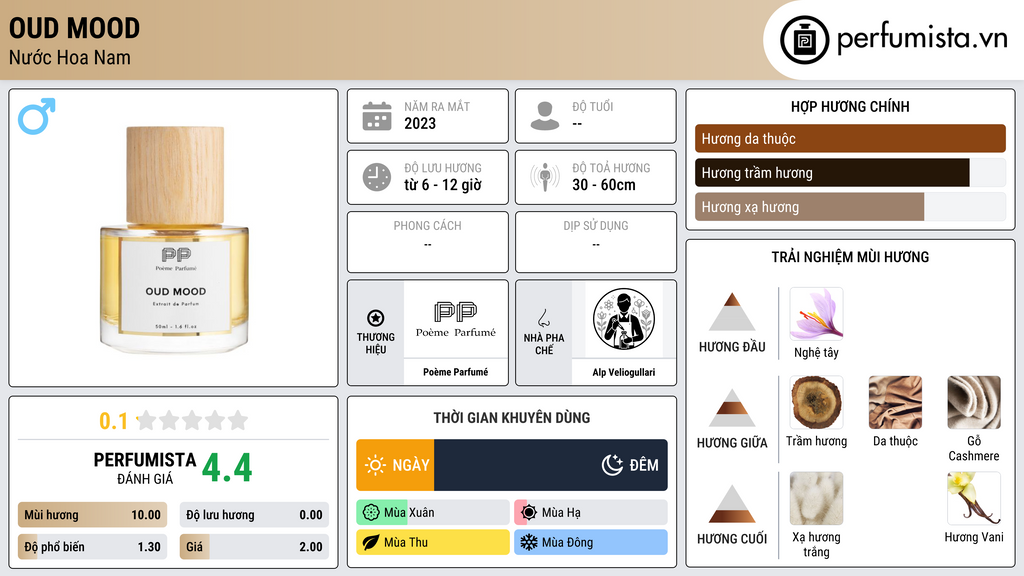This screenshot has width=1024, height=576.
Task: Select the Xạ hương trắng note image
Action: 816,498
